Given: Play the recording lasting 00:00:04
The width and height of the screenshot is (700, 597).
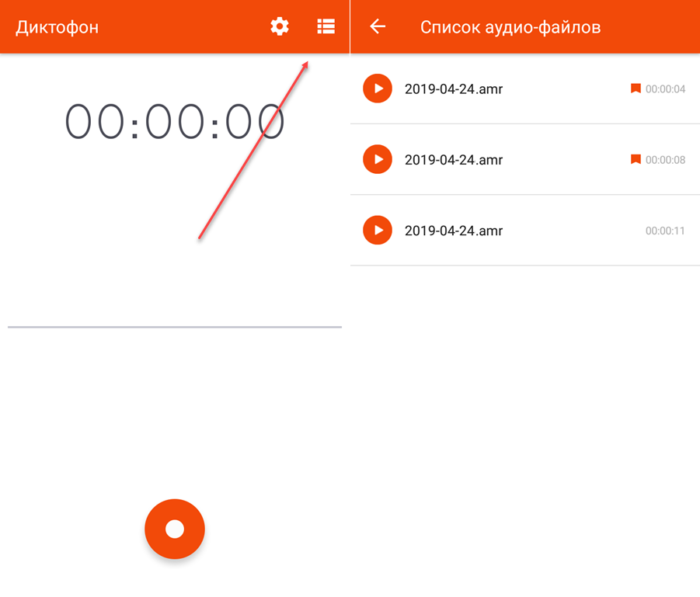Looking at the screenshot, I should [377, 89].
